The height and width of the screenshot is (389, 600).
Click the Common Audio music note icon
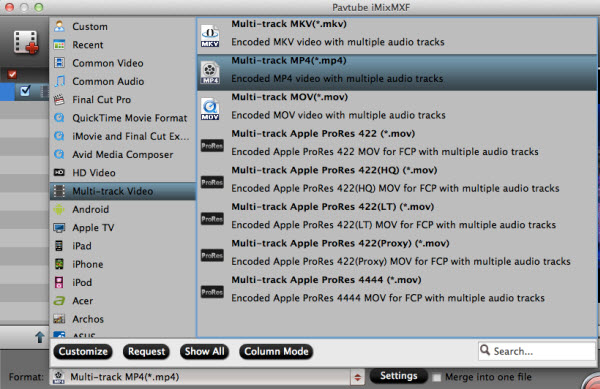coord(59,81)
